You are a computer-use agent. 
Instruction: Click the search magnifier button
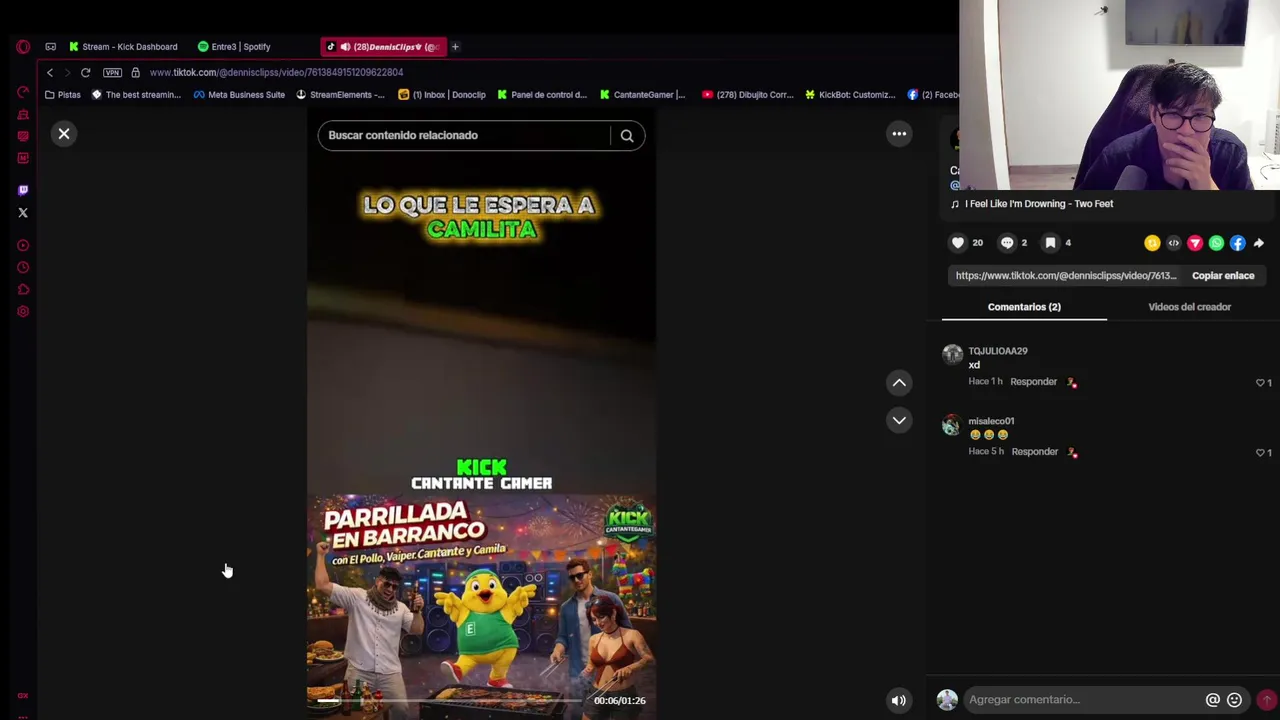(627, 136)
